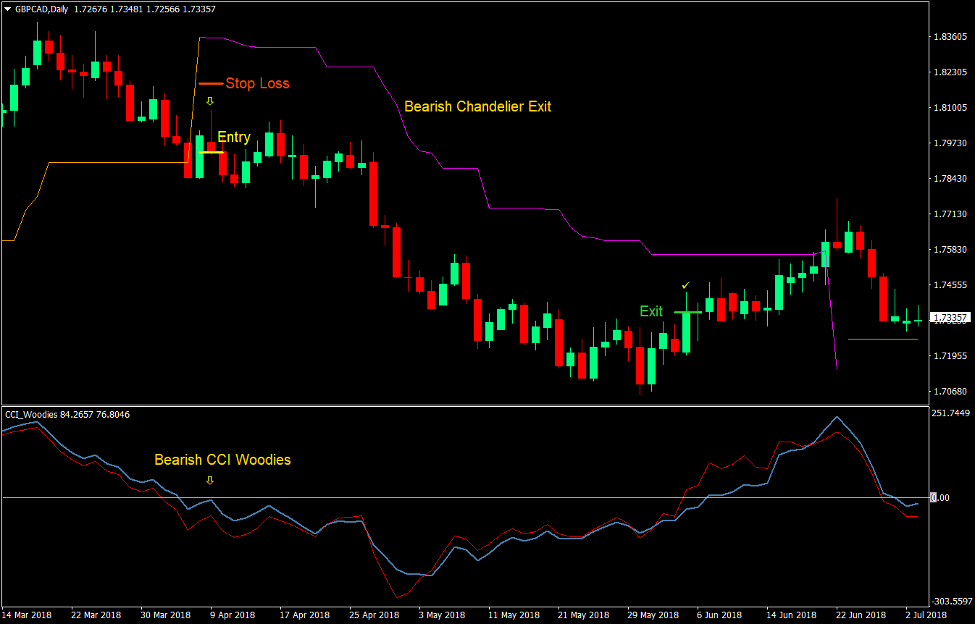Select the yellow entry arrow below Stop Loss
The image size is (977, 625).
[209, 101]
